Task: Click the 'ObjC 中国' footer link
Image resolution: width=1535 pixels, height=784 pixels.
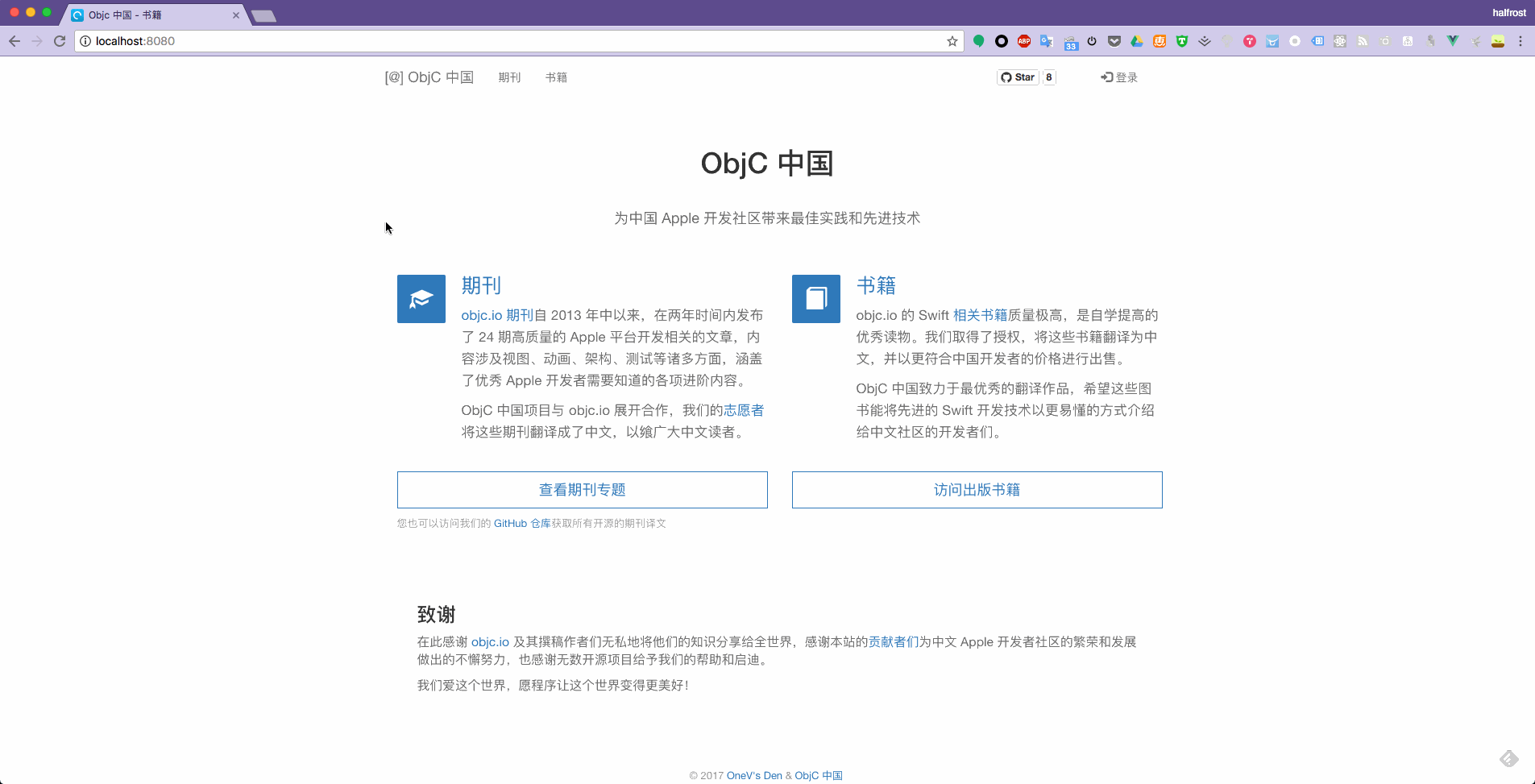Action: click(x=819, y=776)
